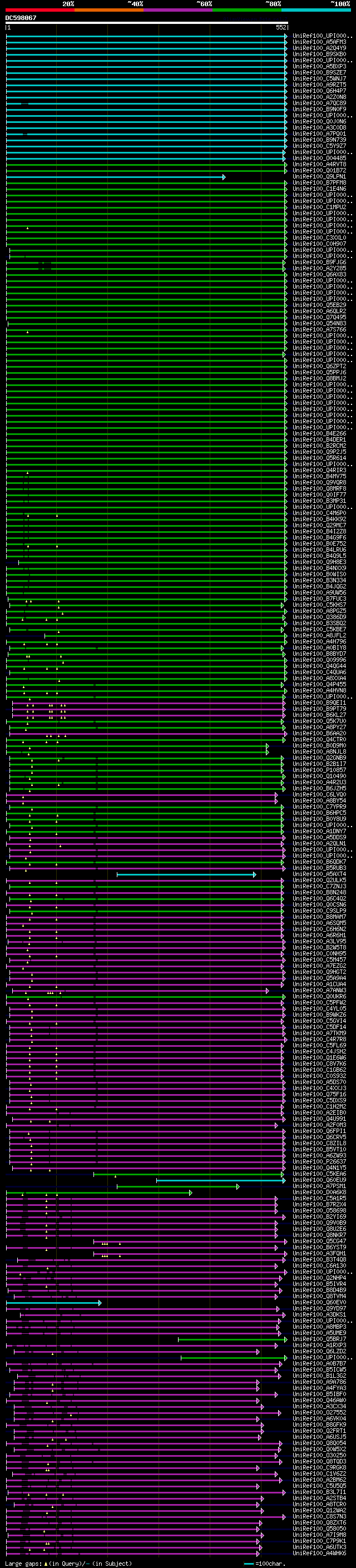Select hit UniRef100_B6QDK7
Screen dimensions: 356x1568
click(x=319, y=862)
